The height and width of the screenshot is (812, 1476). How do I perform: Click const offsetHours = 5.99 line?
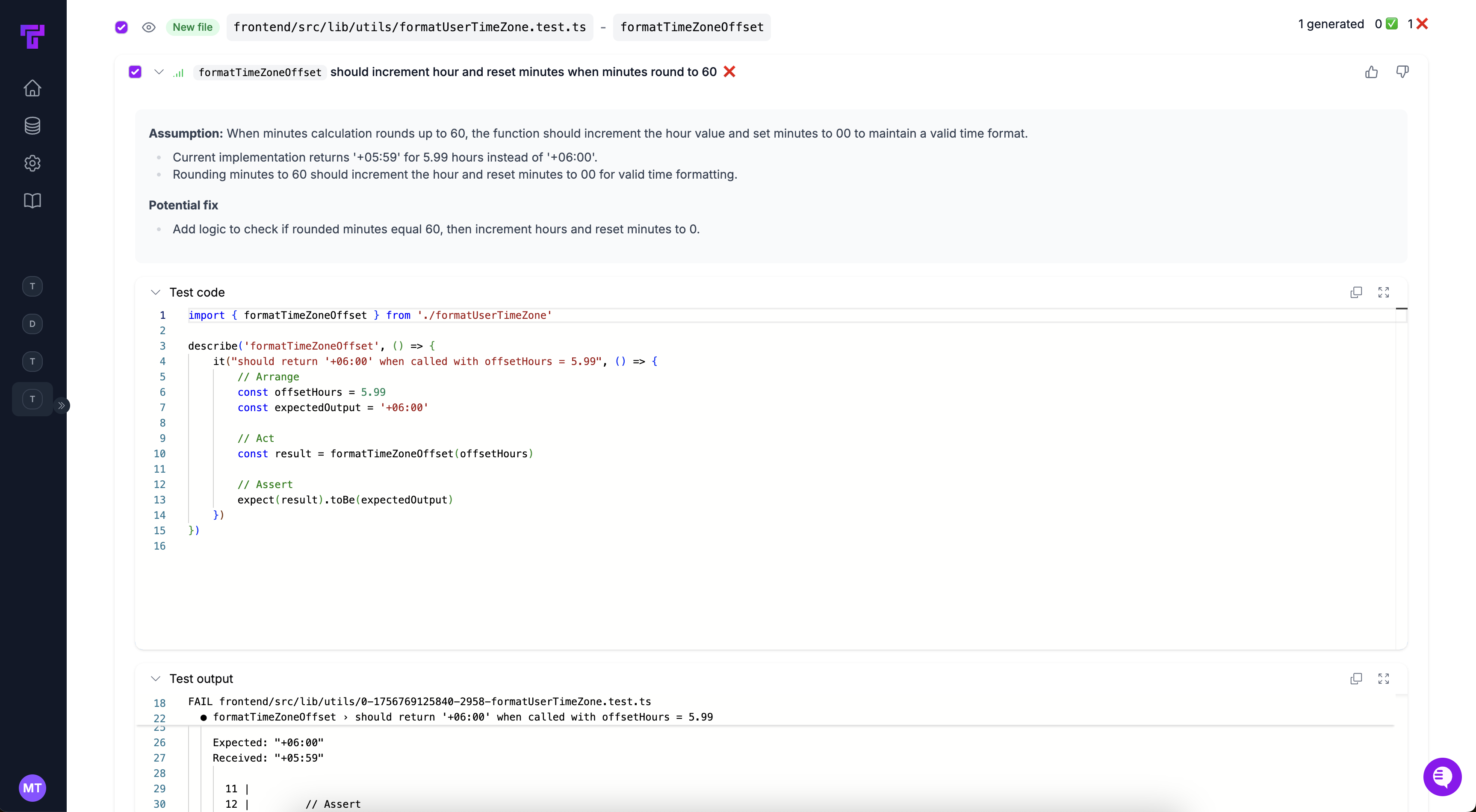[312, 392]
